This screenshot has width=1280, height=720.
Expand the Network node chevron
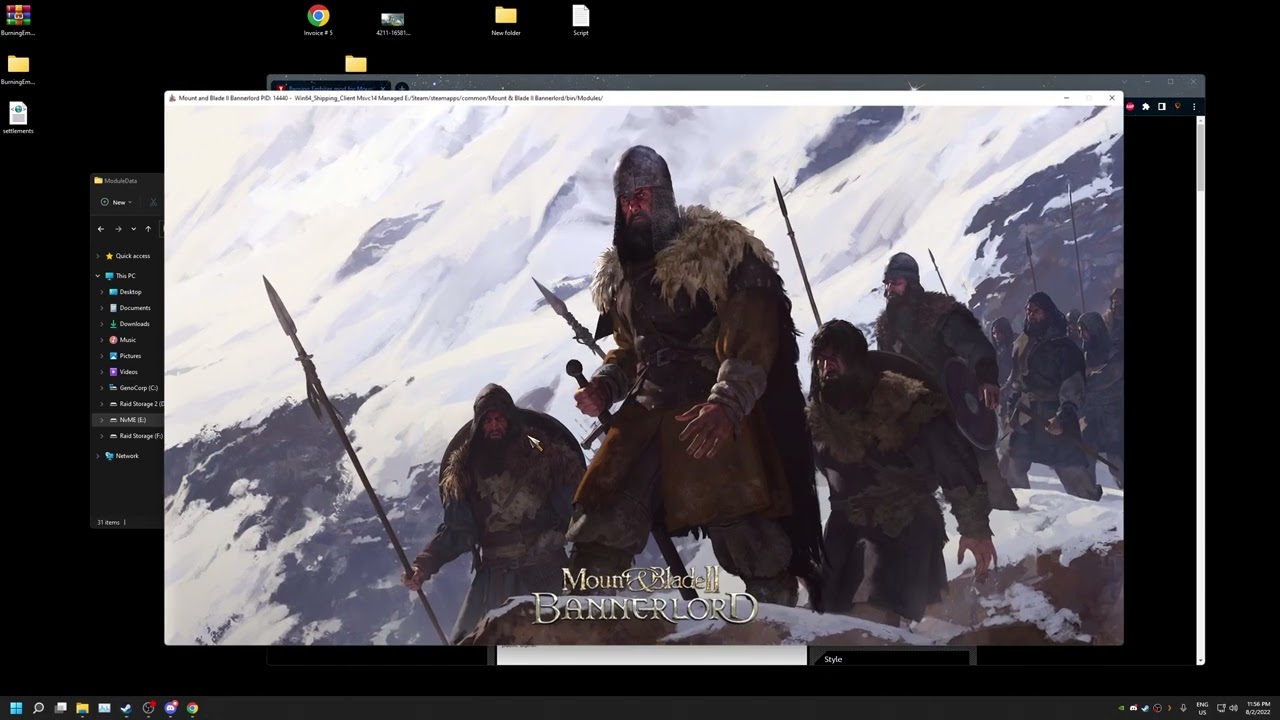[97, 456]
